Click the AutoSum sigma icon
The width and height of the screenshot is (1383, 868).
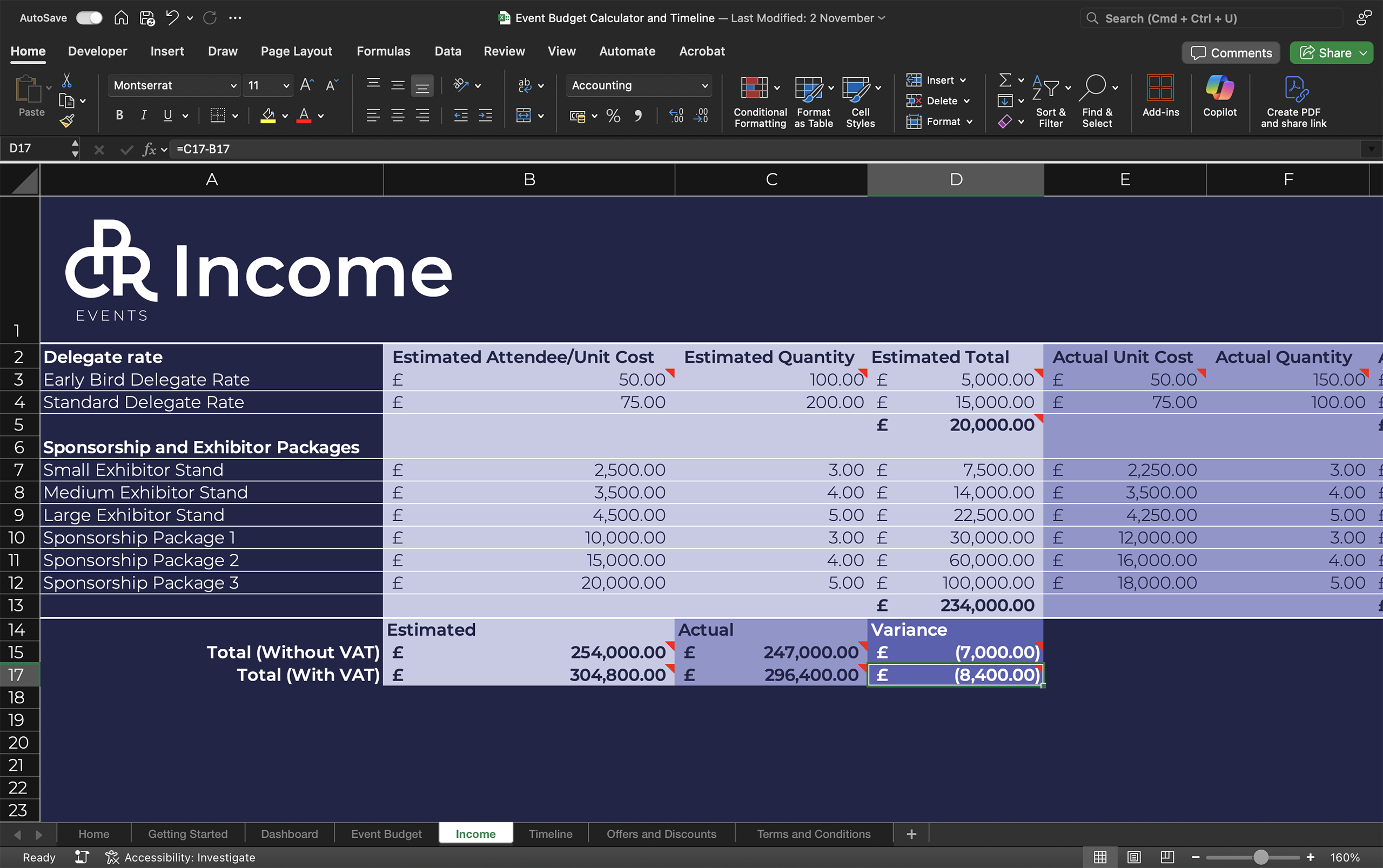click(1005, 80)
